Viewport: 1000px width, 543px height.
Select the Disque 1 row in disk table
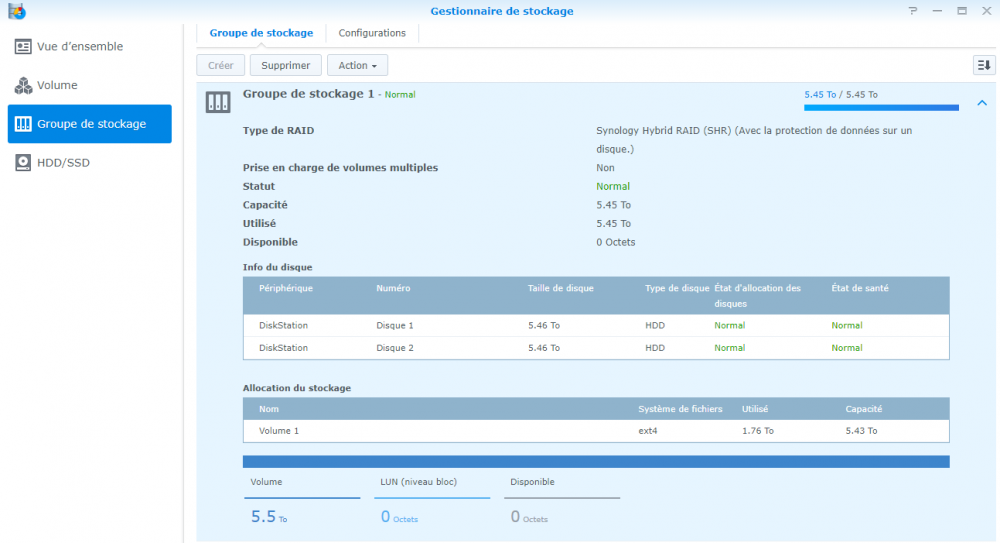[x=595, y=325]
